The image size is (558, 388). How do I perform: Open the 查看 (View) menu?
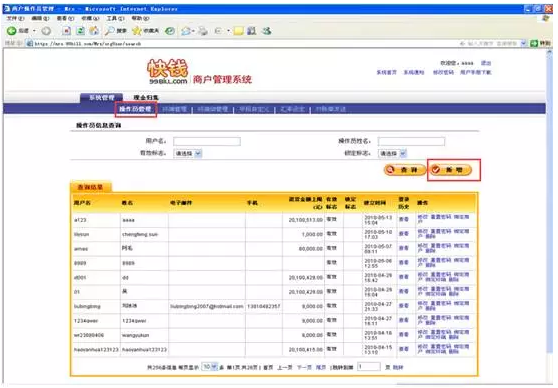point(65,18)
